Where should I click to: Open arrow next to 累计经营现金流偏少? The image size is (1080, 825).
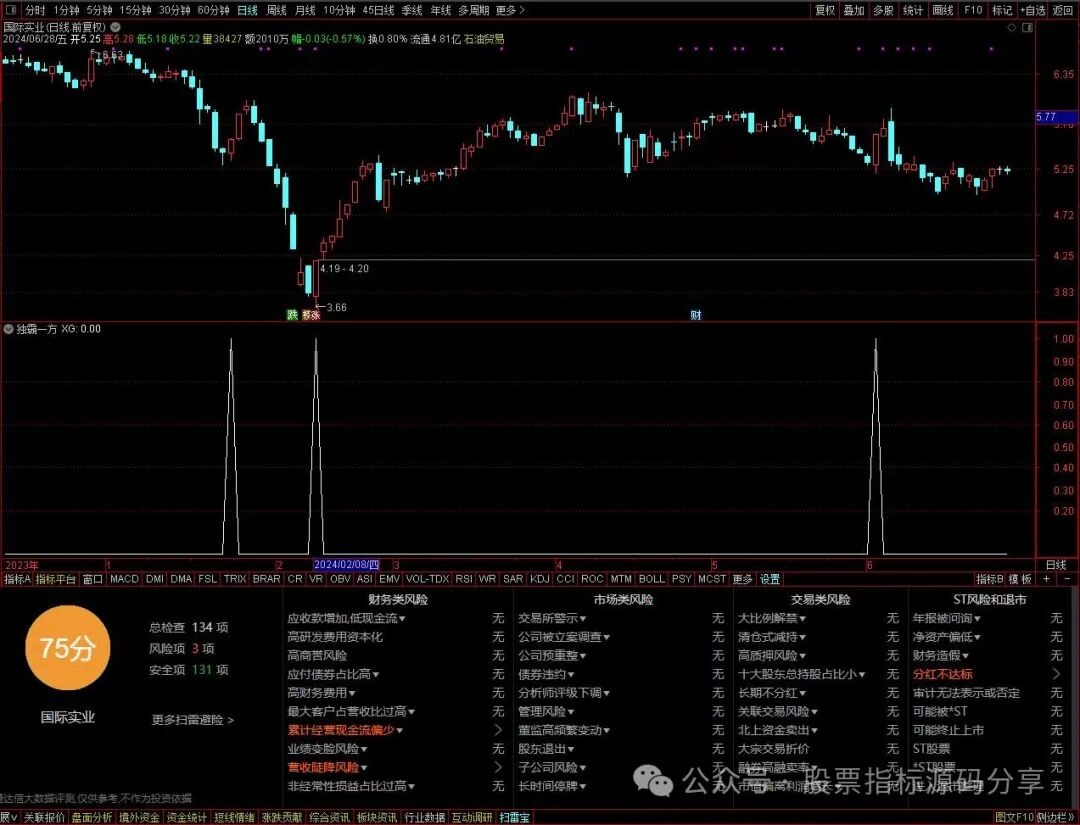point(498,730)
